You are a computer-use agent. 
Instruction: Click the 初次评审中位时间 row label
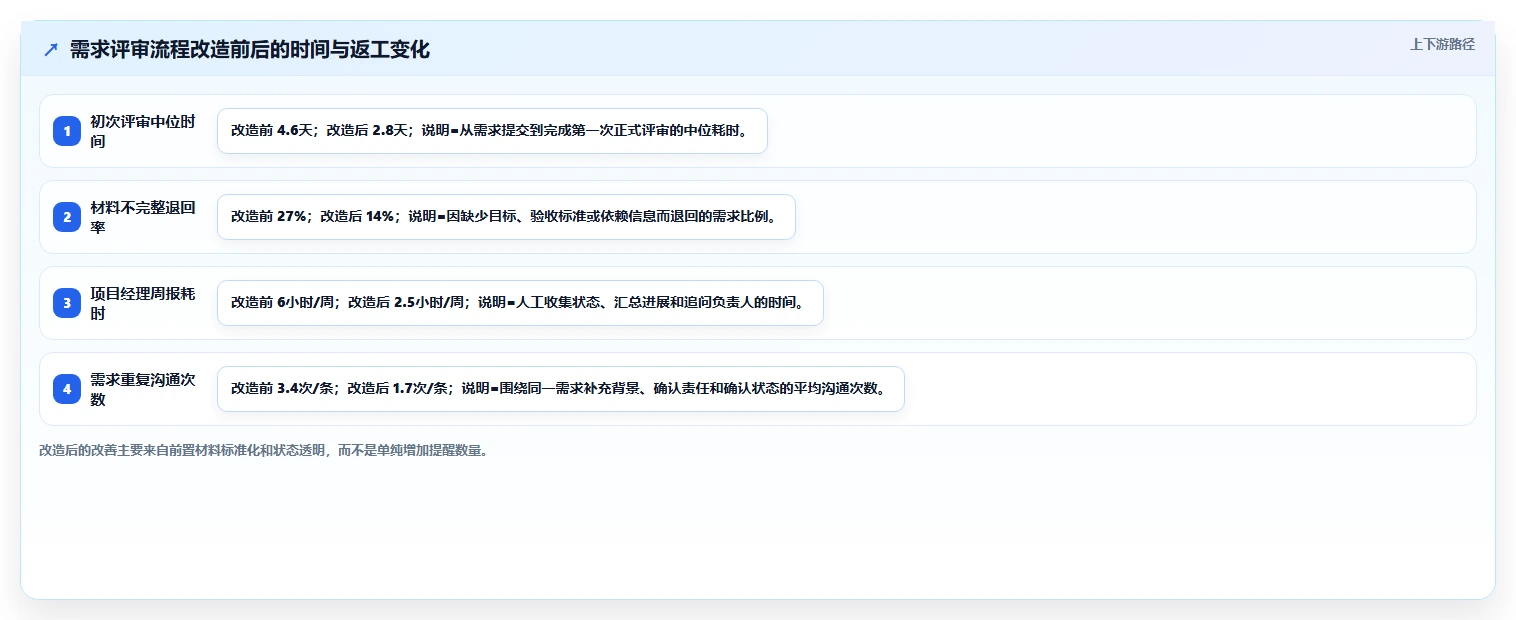(143, 131)
